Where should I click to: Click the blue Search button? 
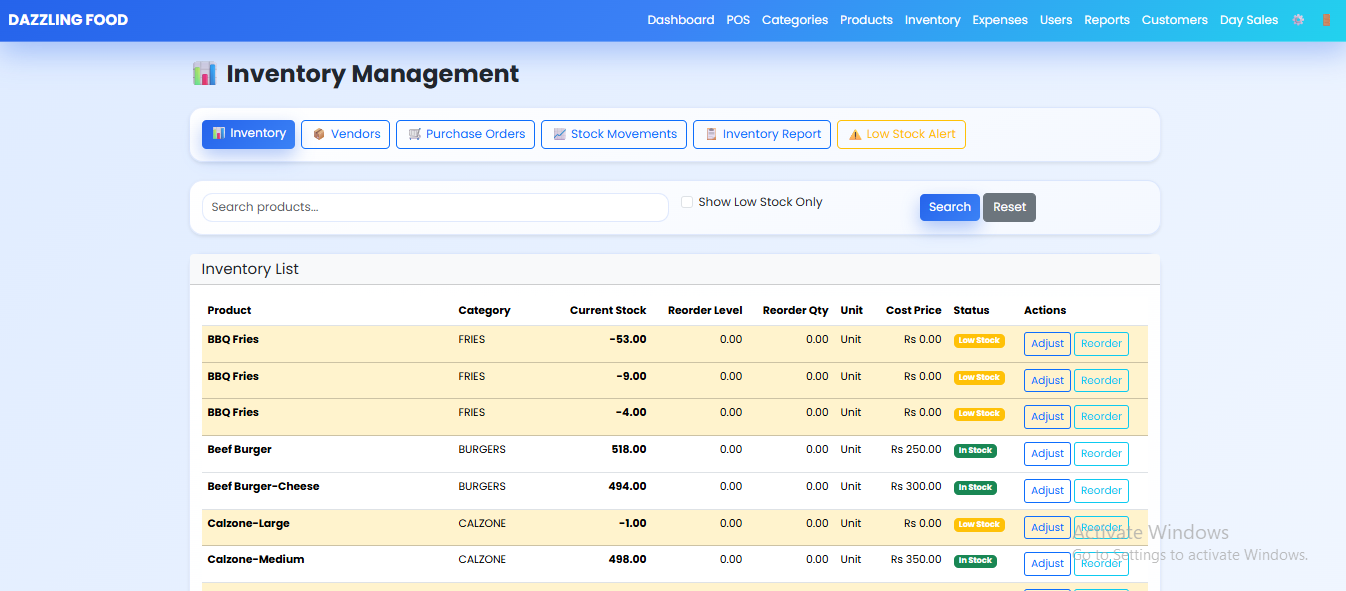coord(949,207)
